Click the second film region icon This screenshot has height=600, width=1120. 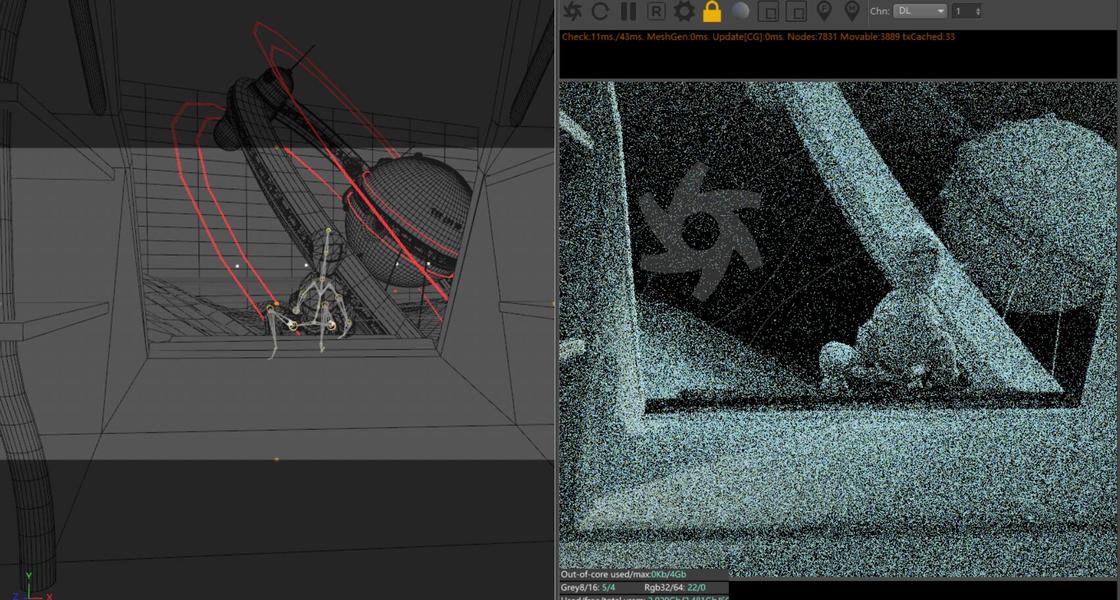tap(796, 11)
